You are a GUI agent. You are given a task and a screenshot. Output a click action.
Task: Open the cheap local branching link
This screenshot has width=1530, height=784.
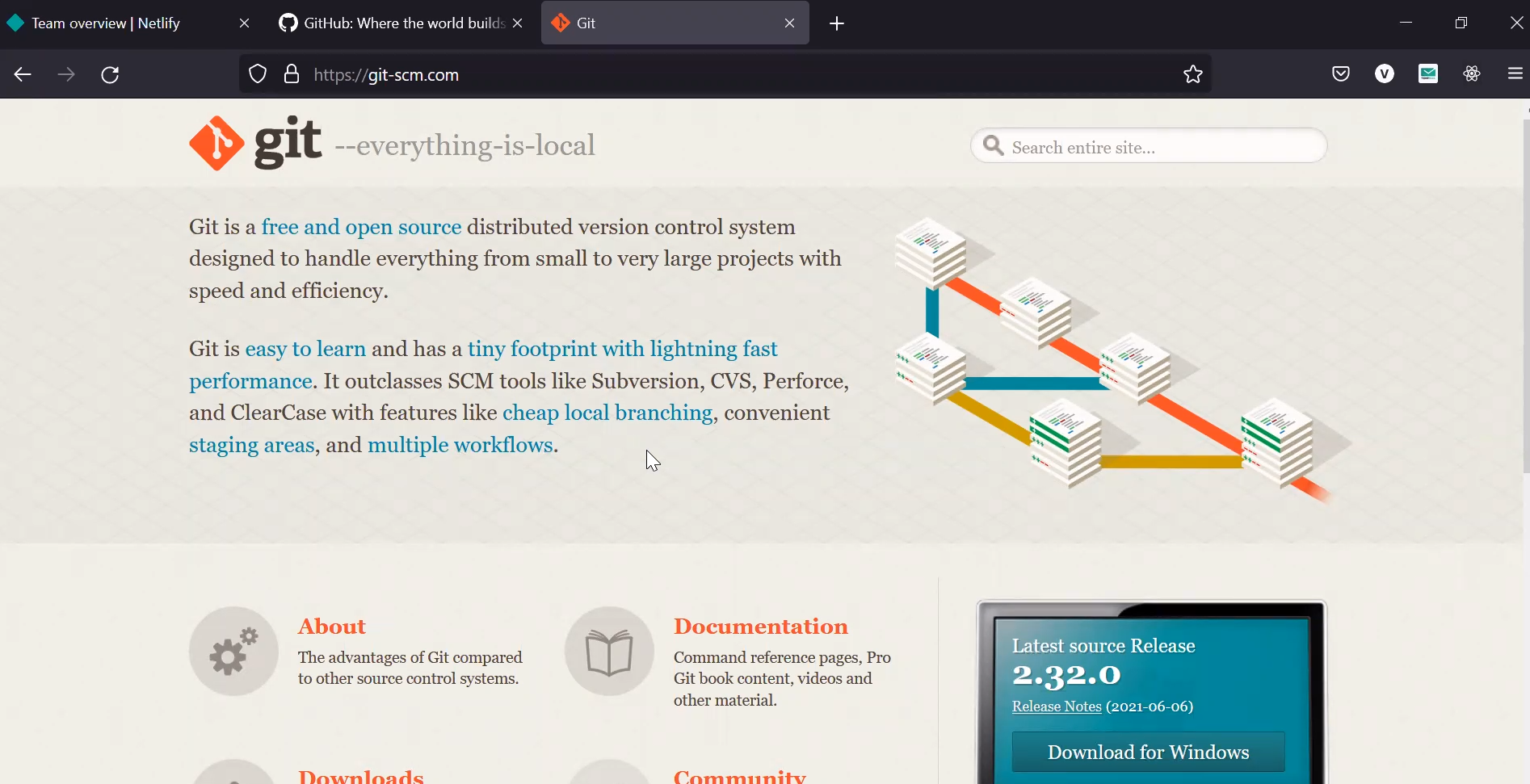point(607,413)
